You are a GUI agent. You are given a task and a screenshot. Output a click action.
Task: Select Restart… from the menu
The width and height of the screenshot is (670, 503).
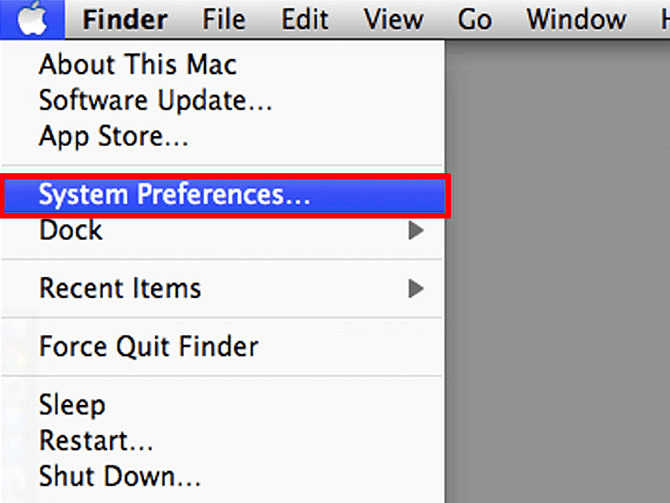tap(96, 441)
